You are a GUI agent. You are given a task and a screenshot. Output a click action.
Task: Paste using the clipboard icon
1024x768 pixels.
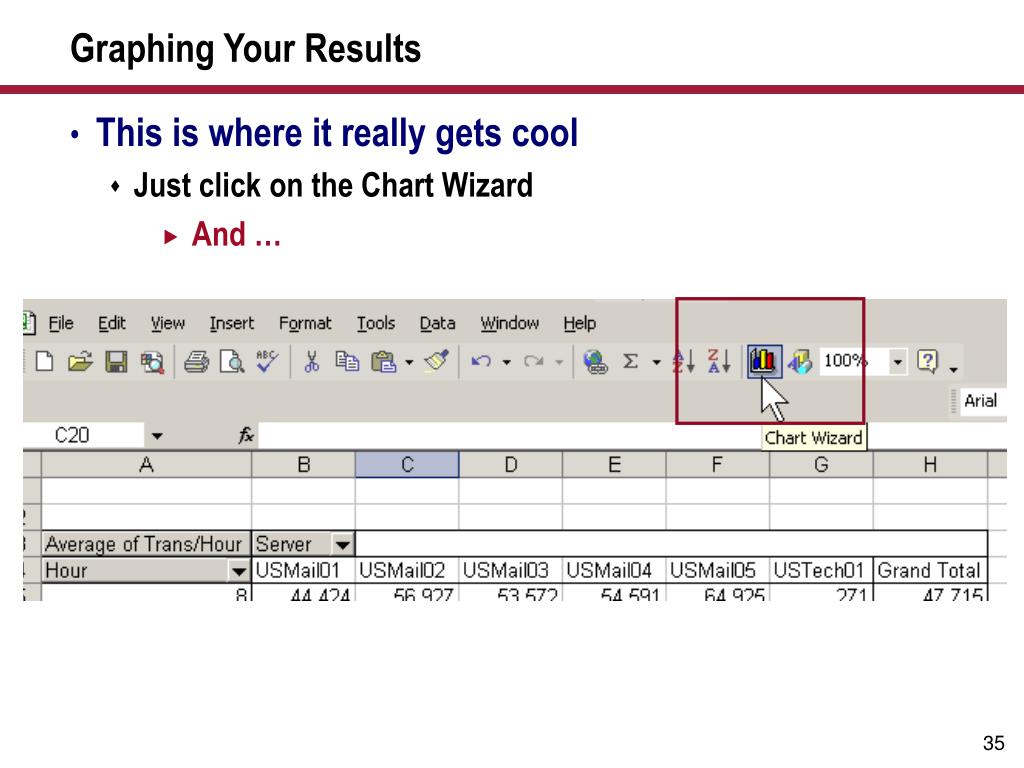[384, 361]
